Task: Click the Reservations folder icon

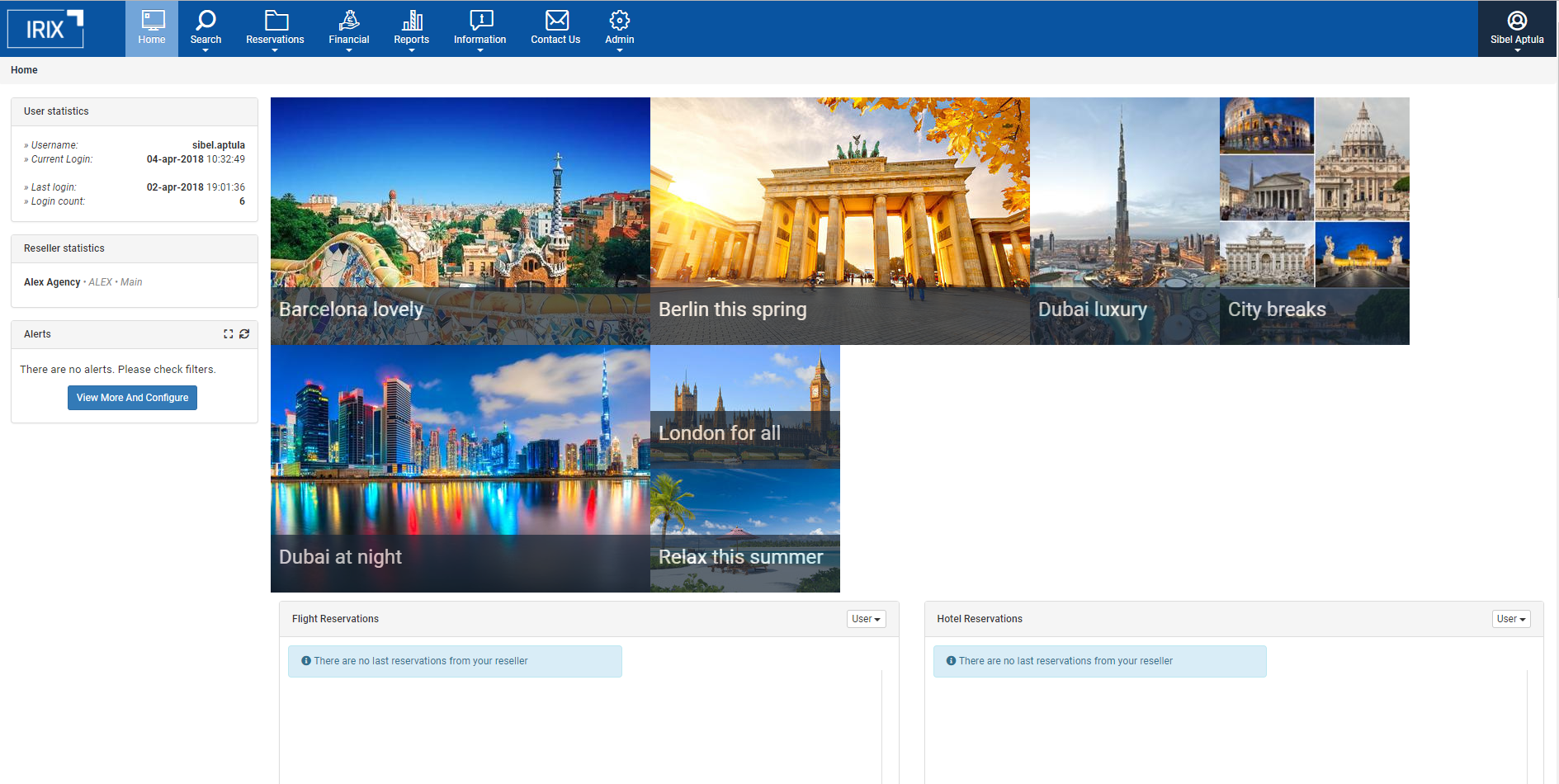Action: [x=275, y=21]
